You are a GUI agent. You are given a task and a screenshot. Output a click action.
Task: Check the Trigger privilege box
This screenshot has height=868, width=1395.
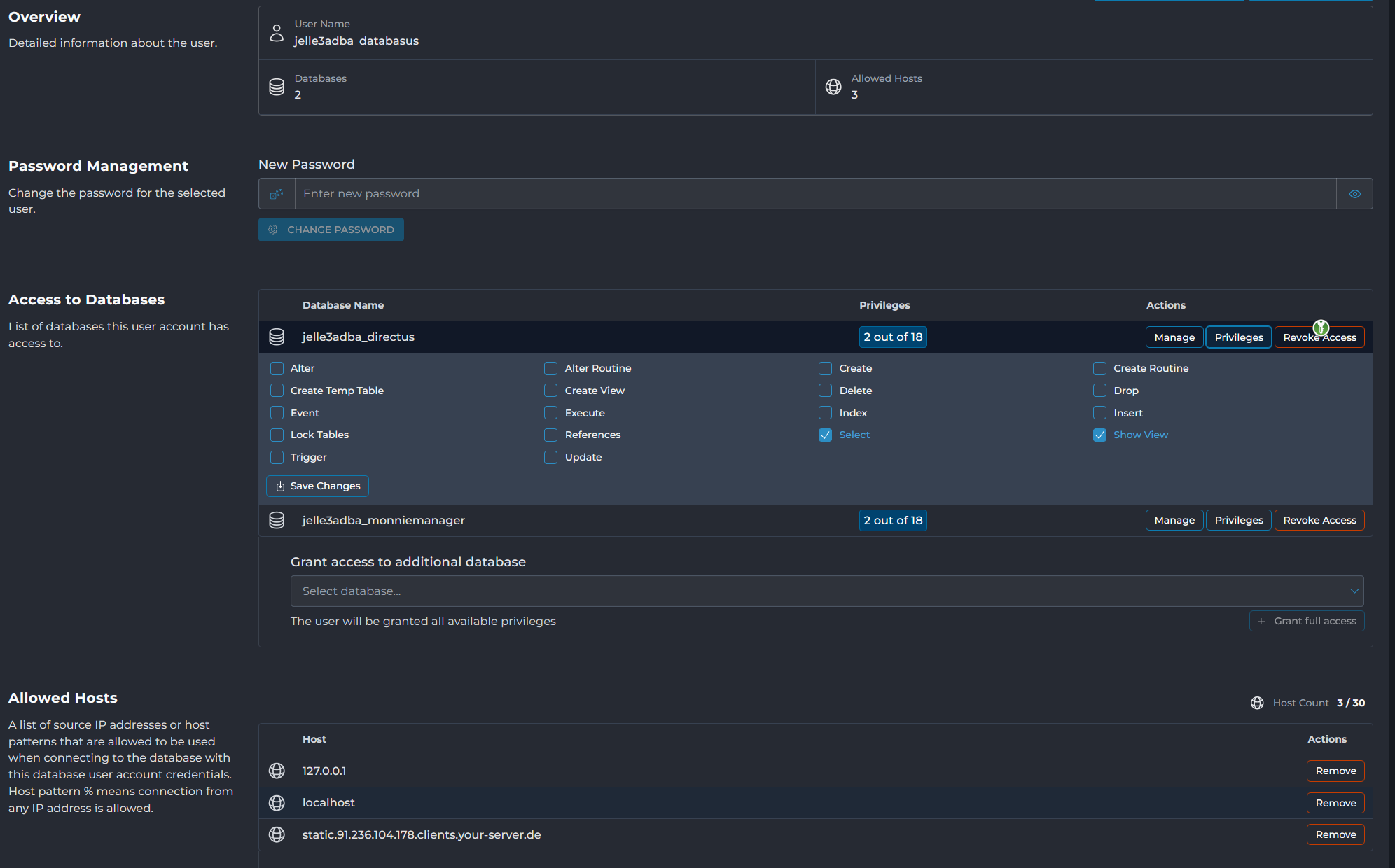[277, 457]
